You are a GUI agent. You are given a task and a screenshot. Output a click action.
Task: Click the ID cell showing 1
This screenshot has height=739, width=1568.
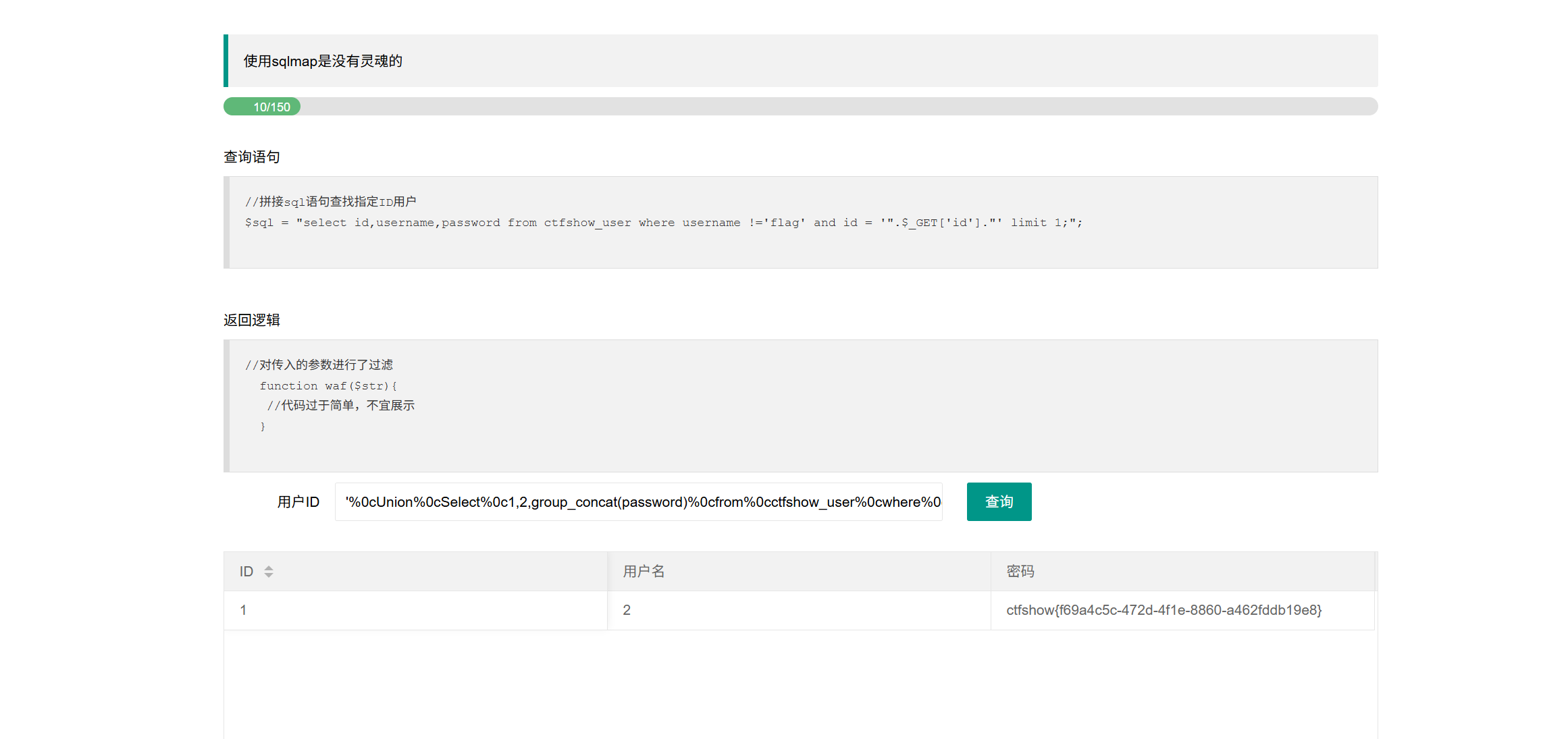tap(243, 610)
